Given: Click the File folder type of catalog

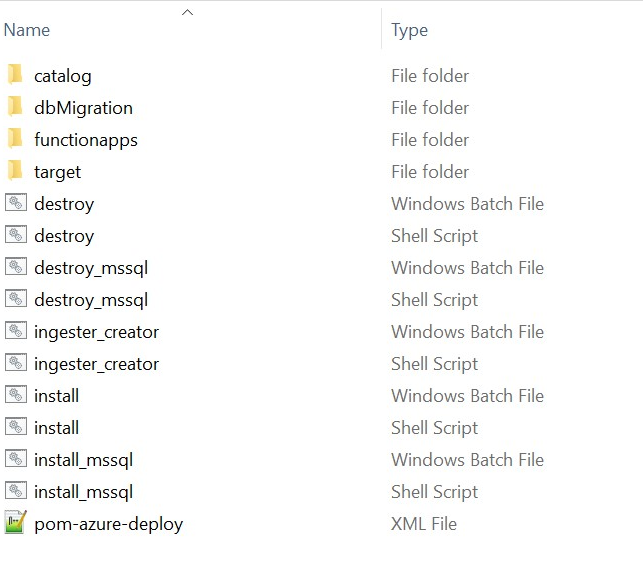Looking at the screenshot, I should (x=430, y=76).
